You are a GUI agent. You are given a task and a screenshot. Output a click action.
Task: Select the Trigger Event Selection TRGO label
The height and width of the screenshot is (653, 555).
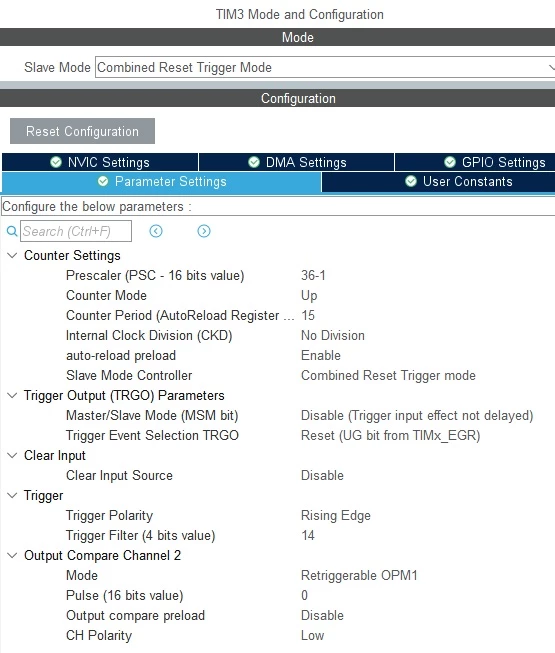tap(152, 435)
